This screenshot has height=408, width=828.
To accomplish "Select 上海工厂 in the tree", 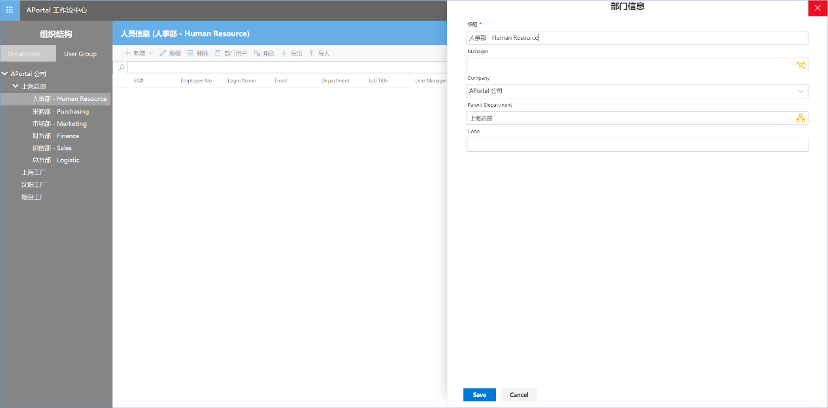I will [x=34, y=172].
